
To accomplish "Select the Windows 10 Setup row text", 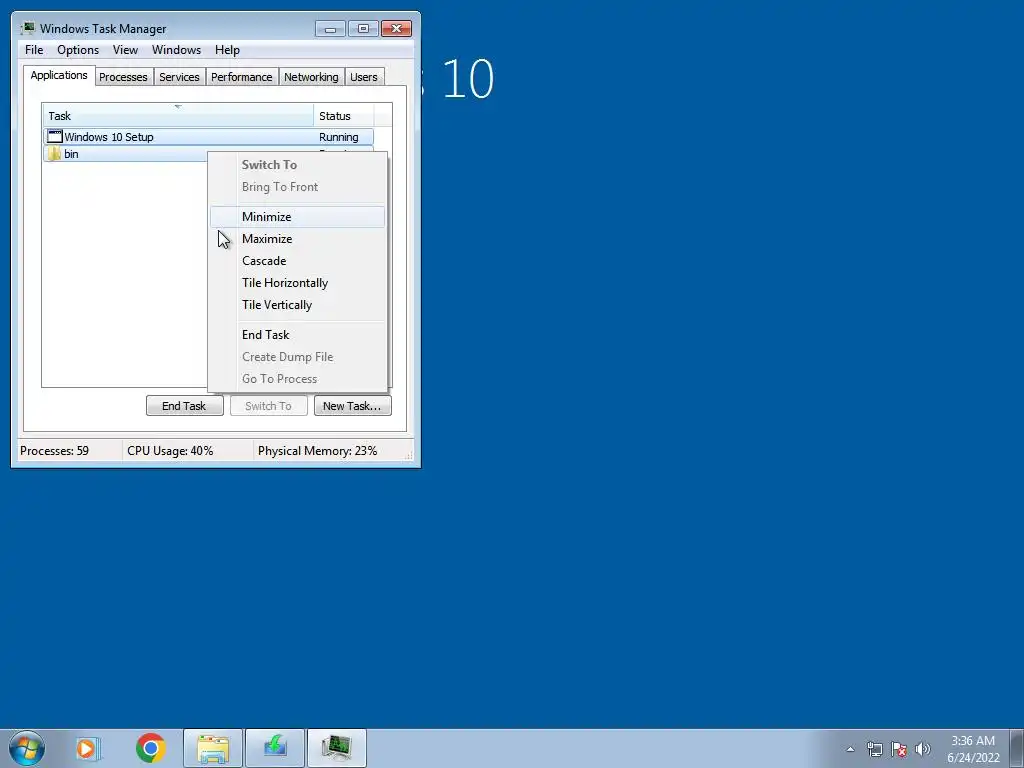I will [x=109, y=137].
